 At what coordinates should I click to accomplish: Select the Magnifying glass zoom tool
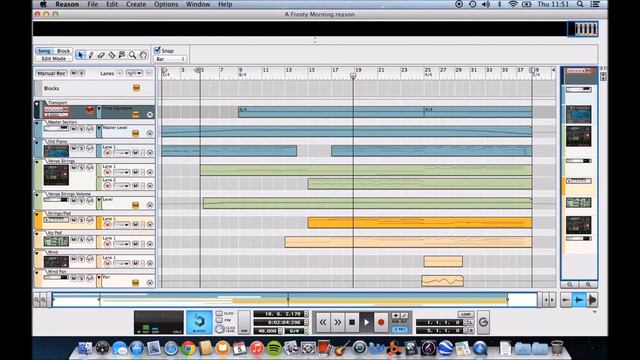pyautogui.click(x=132, y=55)
